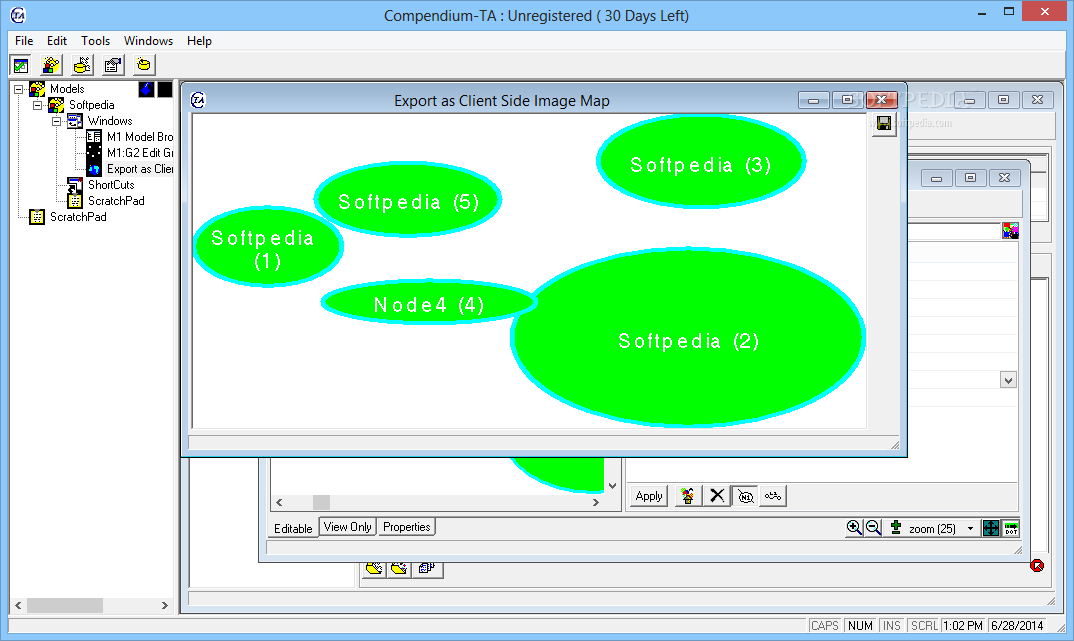Select the Windows tree item
Viewport: 1074px width, 641px height.
(x=110, y=121)
